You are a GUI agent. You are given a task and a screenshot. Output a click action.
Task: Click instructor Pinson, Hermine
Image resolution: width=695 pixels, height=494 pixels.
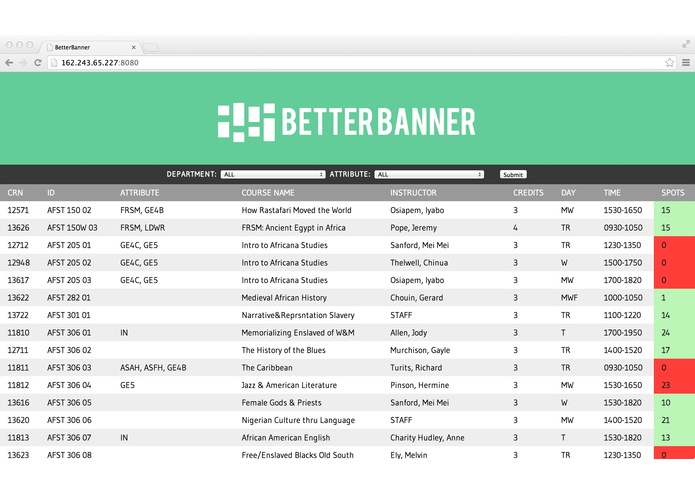click(x=419, y=385)
